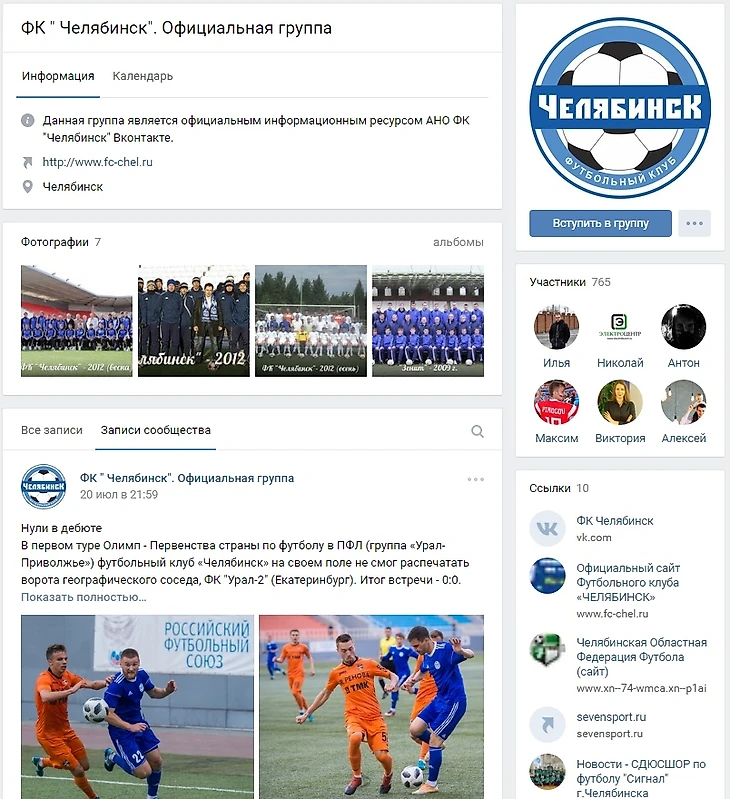Open post options three-dot menu
The height and width of the screenshot is (799, 730).
(x=475, y=479)
